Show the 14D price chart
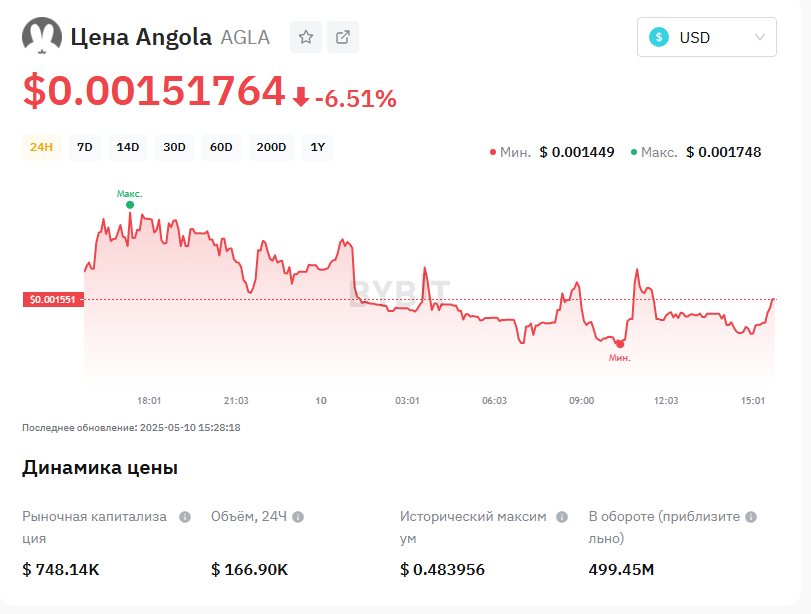 pyautogui.click(x=128, y=148)
